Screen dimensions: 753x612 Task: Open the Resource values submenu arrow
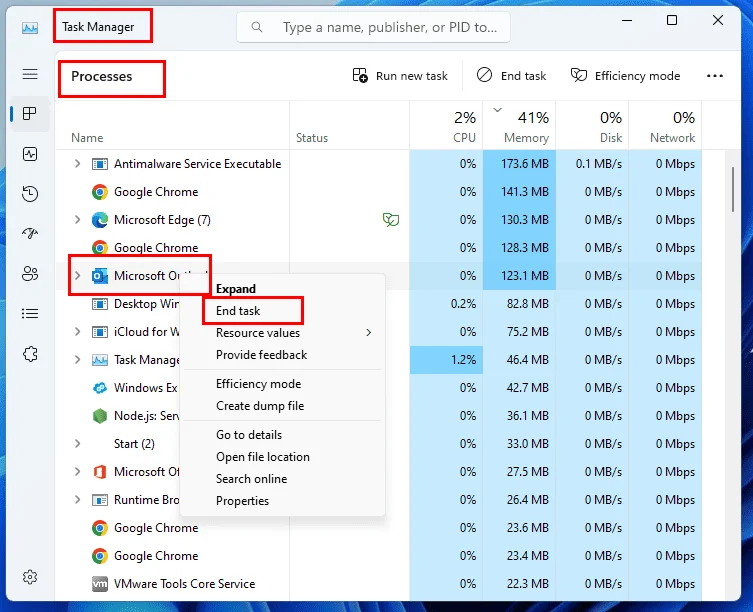pyautogui.click(x=368, y=332)
